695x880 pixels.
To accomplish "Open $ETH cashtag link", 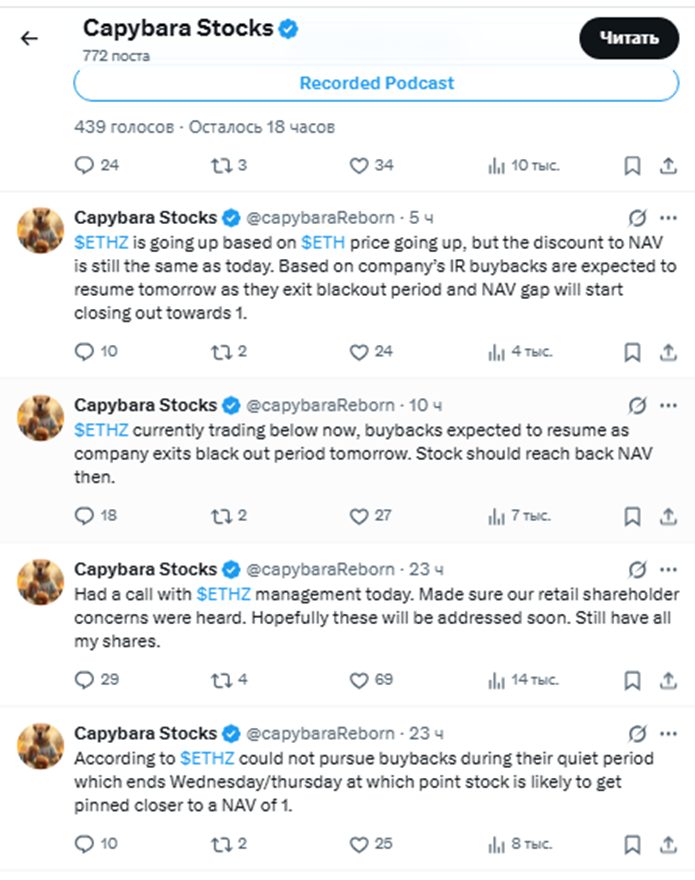I will click(x=323, y=243).
